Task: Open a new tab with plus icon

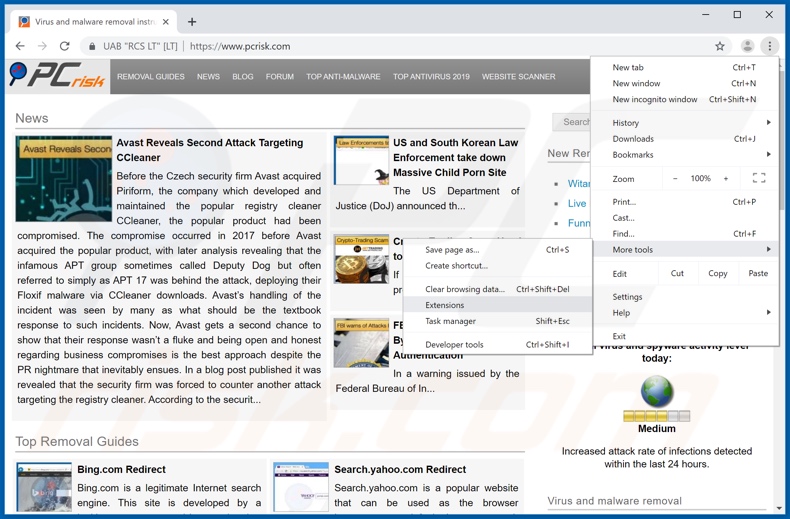Action: (x=192, y=22)
